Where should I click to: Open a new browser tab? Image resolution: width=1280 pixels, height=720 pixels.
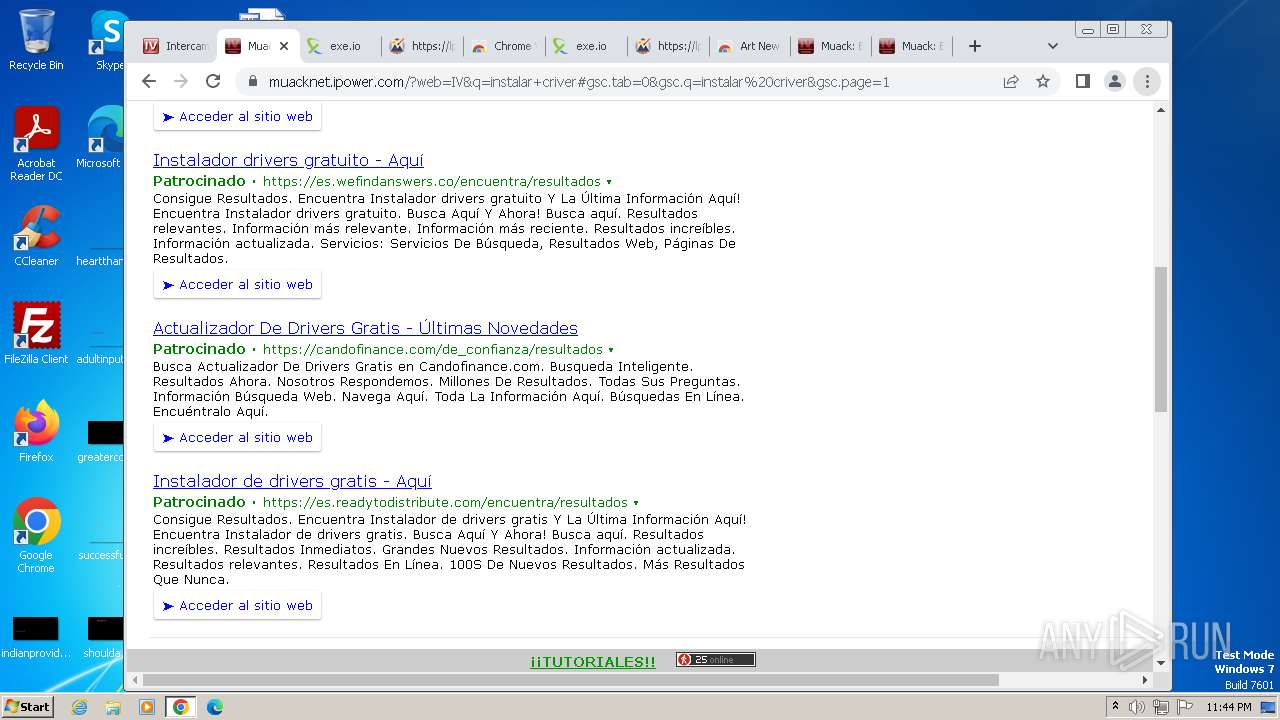(x=975, y=46)
